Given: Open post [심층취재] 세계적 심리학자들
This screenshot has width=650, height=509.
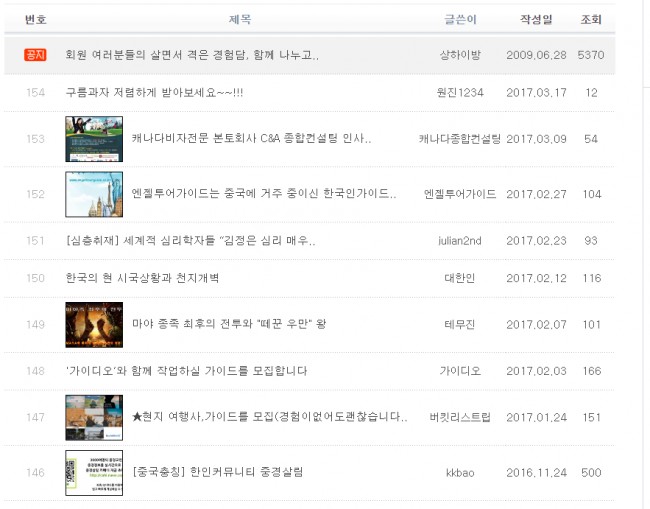Looking at the screenshot, I should click(x=191, y=240).
